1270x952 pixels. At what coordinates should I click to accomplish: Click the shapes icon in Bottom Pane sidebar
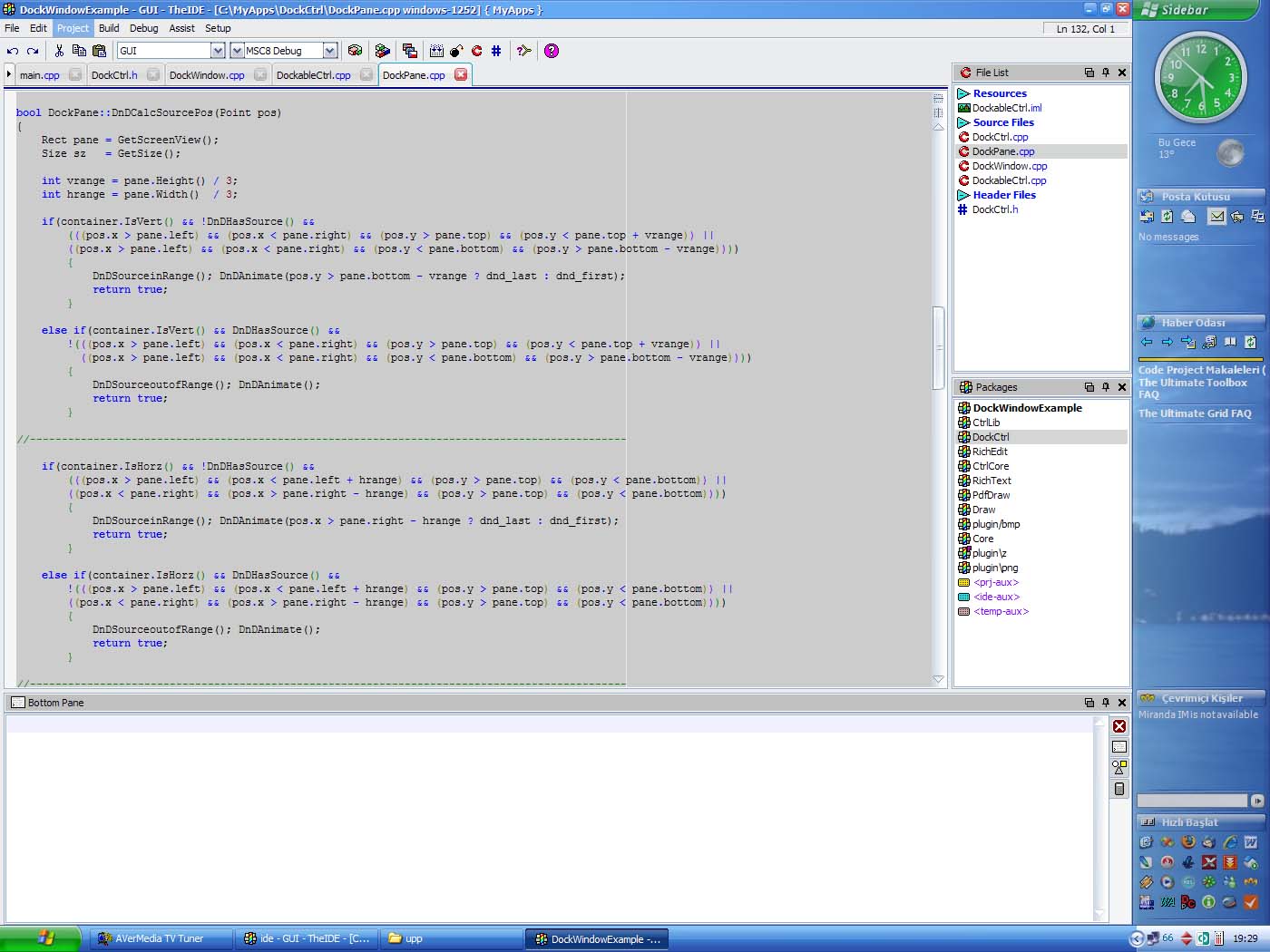(x=1119, y=767)
